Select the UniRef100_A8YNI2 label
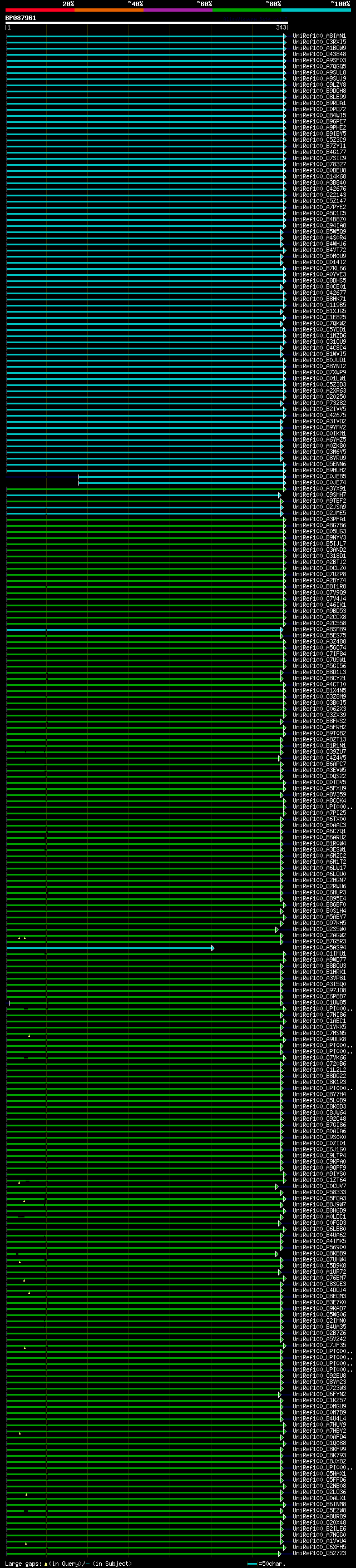This screenshot has width=356, height=1568. pos(319,367)
